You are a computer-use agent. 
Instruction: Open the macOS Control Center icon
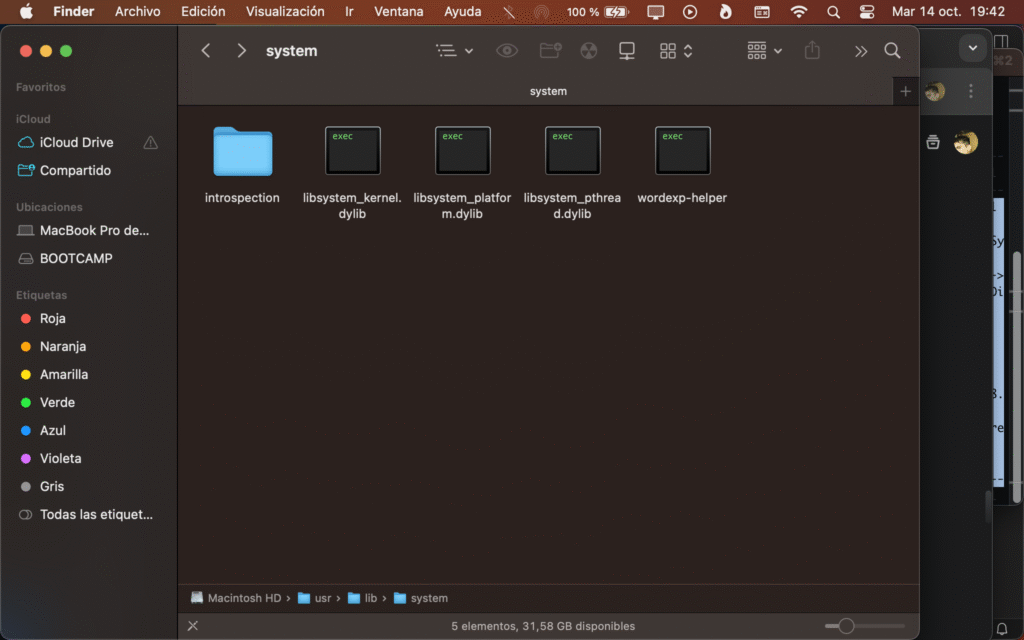[866, 12]
